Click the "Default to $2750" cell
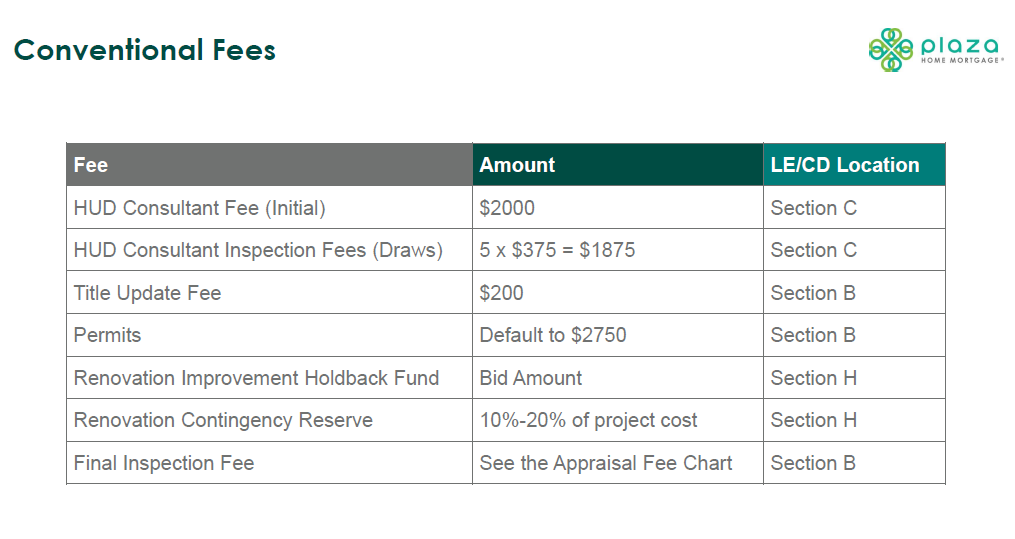The image size is (1015, 539). (553, 335)
